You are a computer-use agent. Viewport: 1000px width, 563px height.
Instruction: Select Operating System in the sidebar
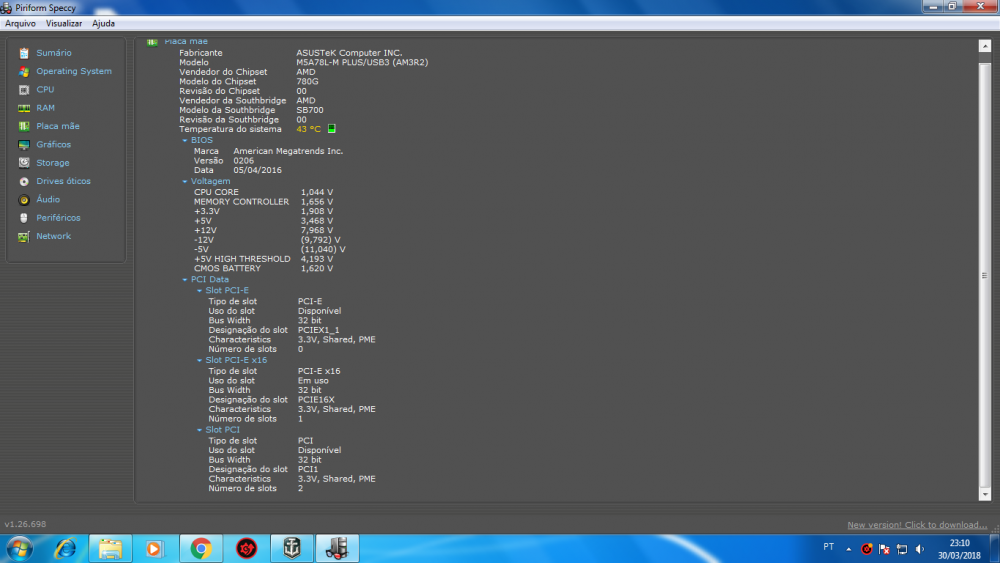coord(73,72)
